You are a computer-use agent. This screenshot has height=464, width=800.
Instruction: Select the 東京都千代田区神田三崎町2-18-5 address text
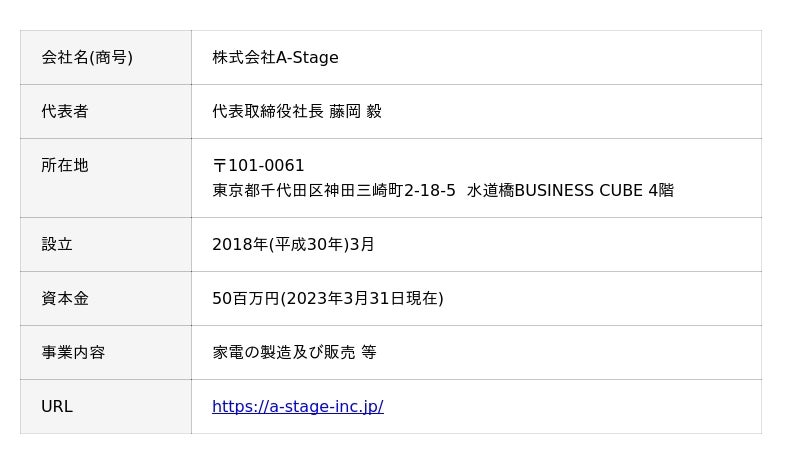click(334, 190)
